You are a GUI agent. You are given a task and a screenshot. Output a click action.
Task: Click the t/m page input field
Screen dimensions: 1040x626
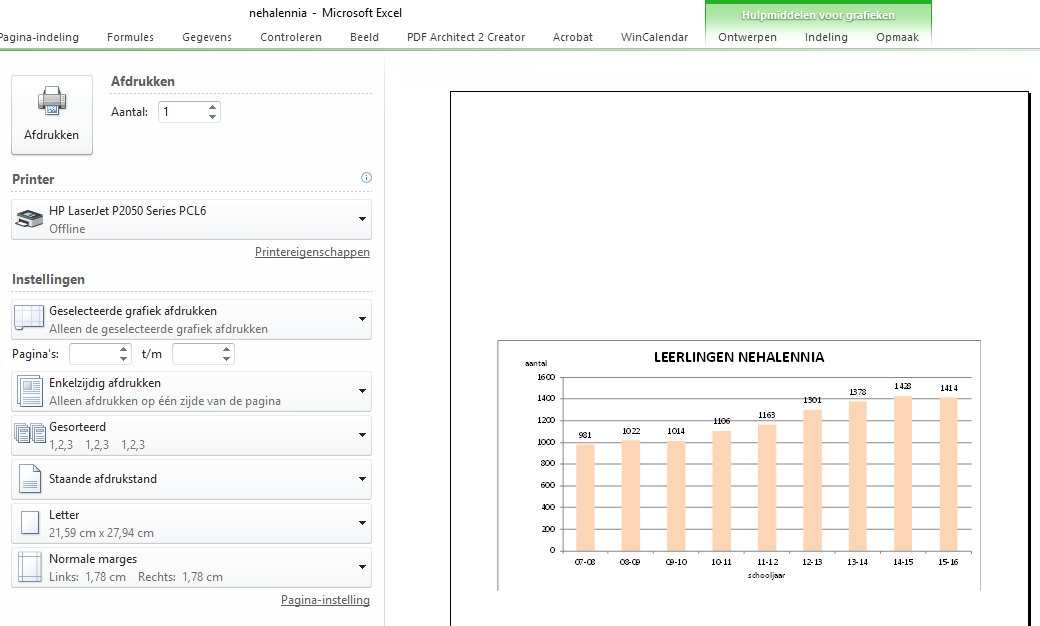pyautogui.click(x=196, y=354)
